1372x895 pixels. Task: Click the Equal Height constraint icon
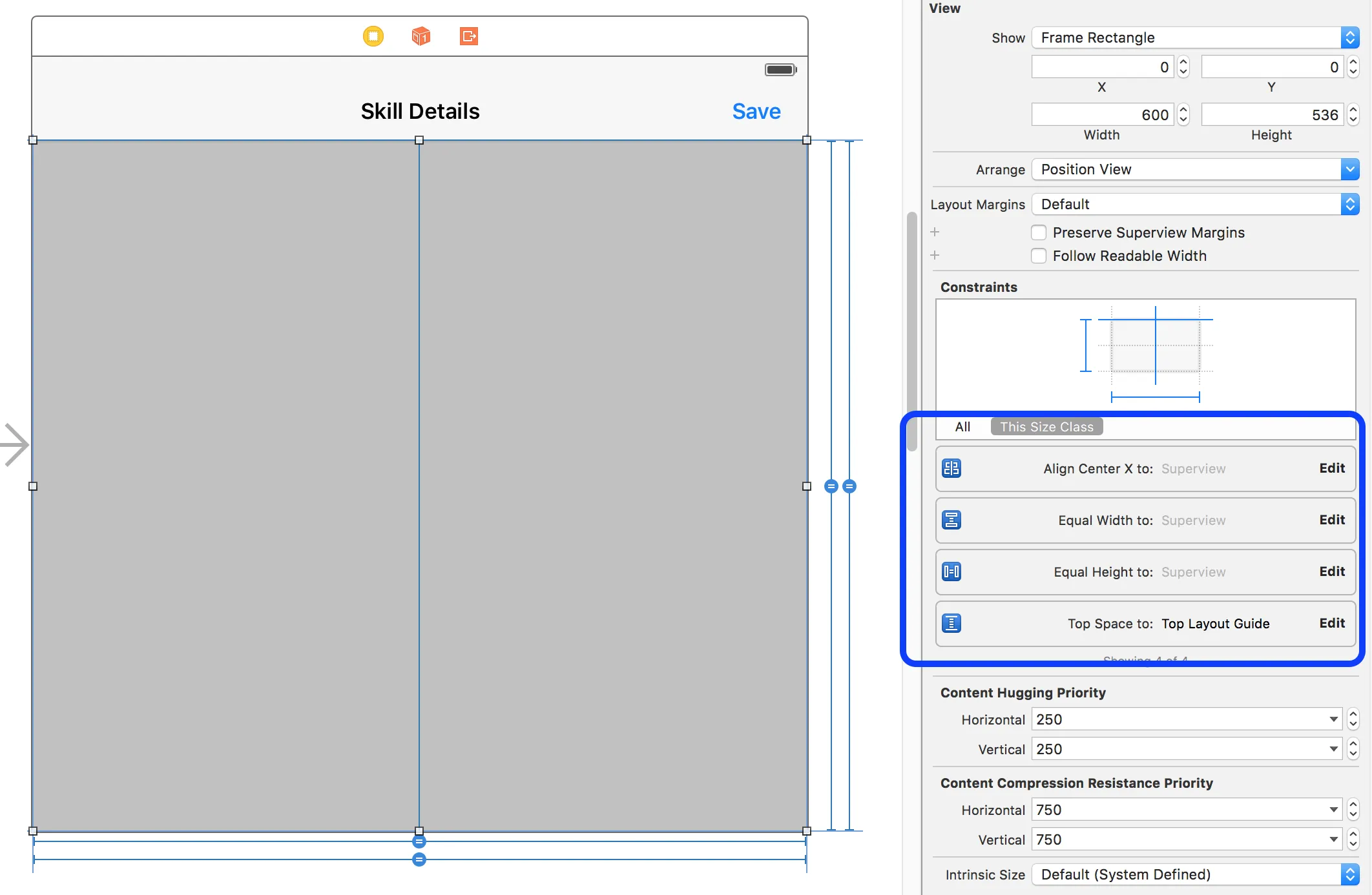[x=951, y=571]
